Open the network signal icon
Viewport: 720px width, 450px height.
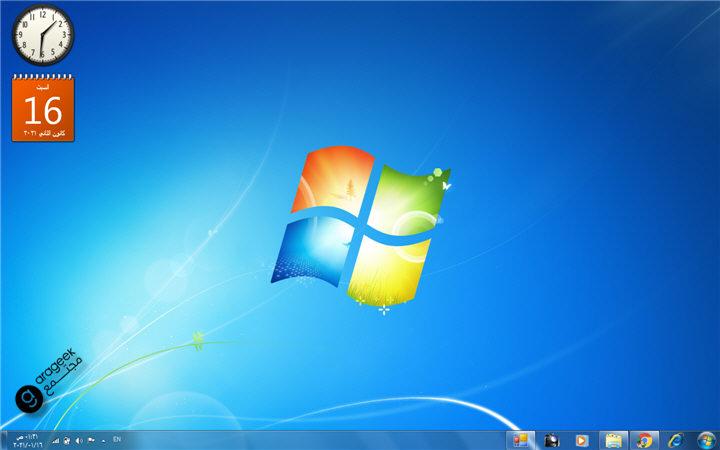click(x=56, y=440)
